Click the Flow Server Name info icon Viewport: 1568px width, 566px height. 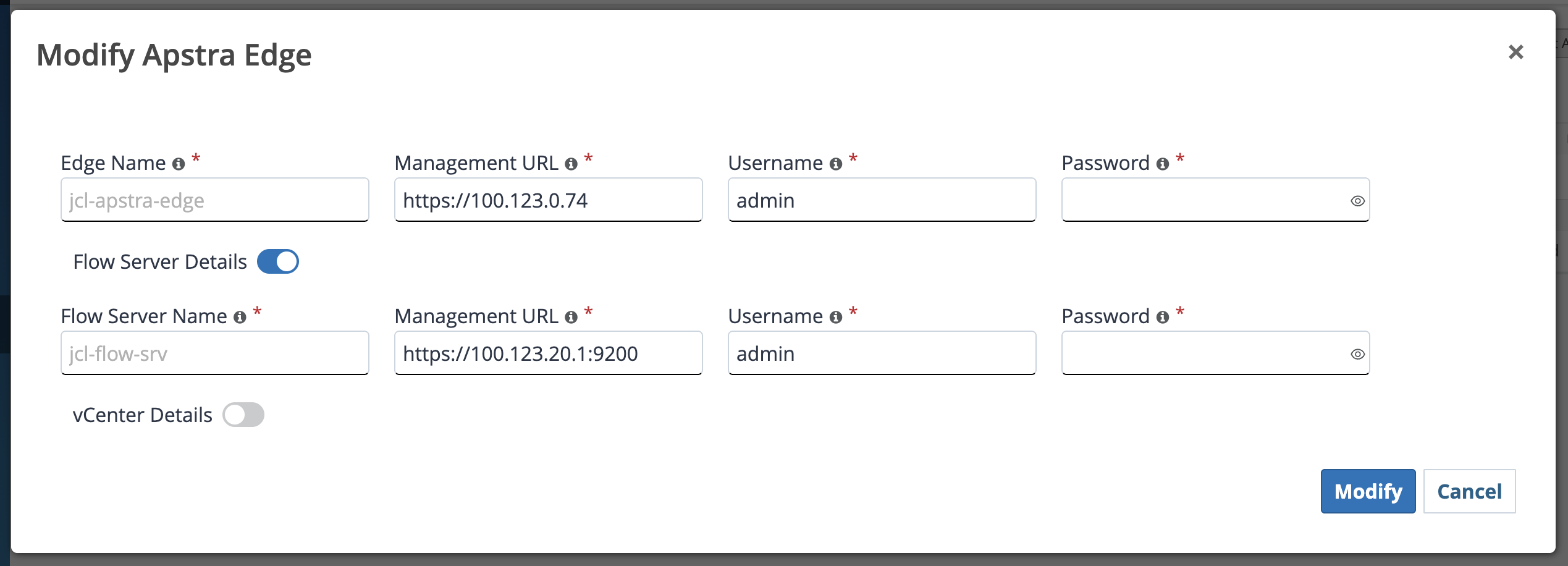click(x=240, y=317)
